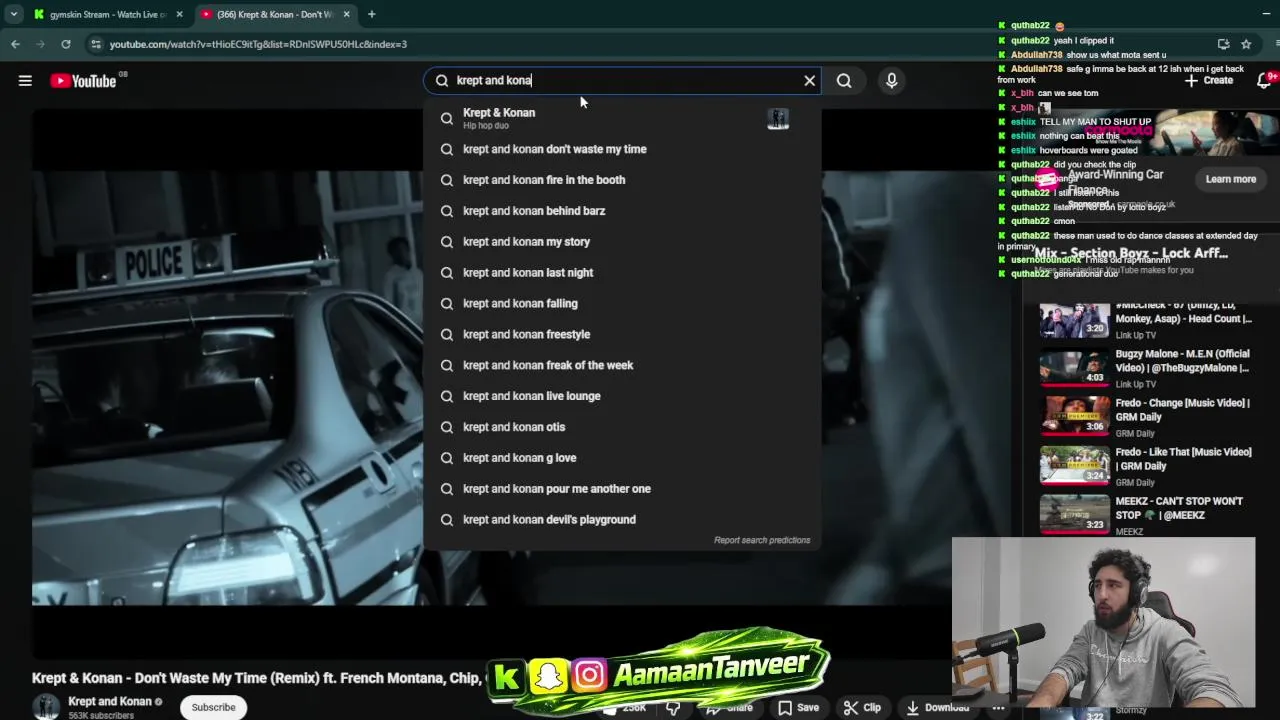Select krept and konan otis suggestion
Viewport: 1280px width, 720px height.
[x=621, y=427]
